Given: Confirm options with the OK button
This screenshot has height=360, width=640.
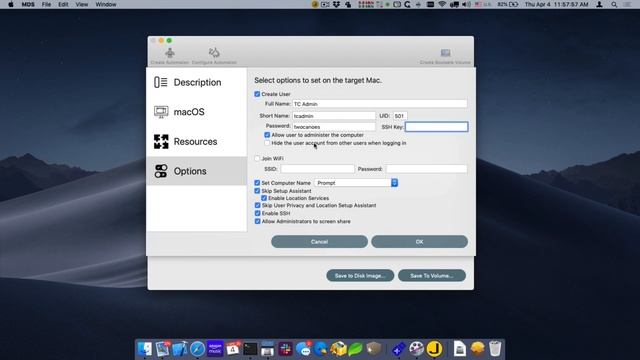Looking at the screenshot, I should 419,242.
